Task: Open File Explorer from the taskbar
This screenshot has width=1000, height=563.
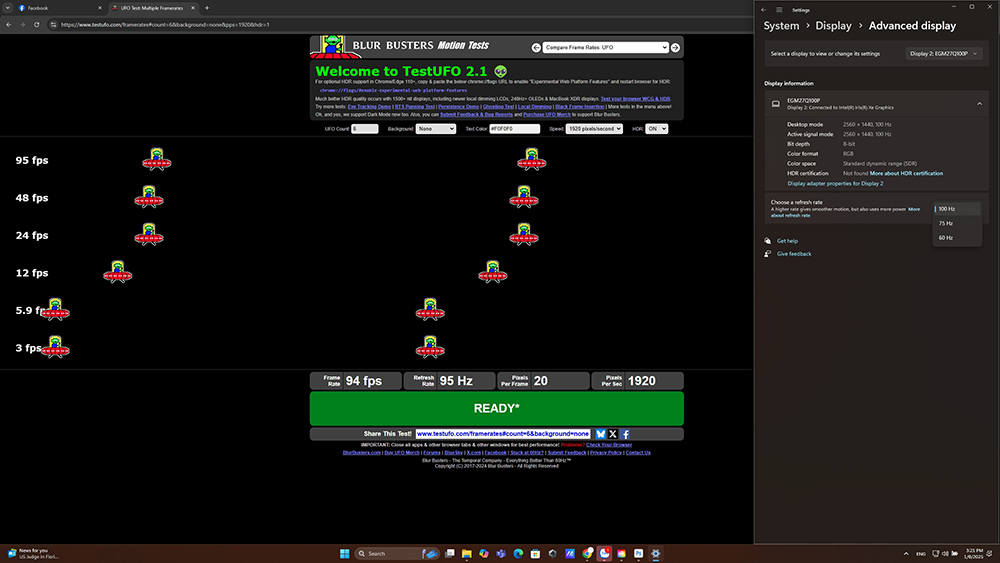Action: click(467, 553)
